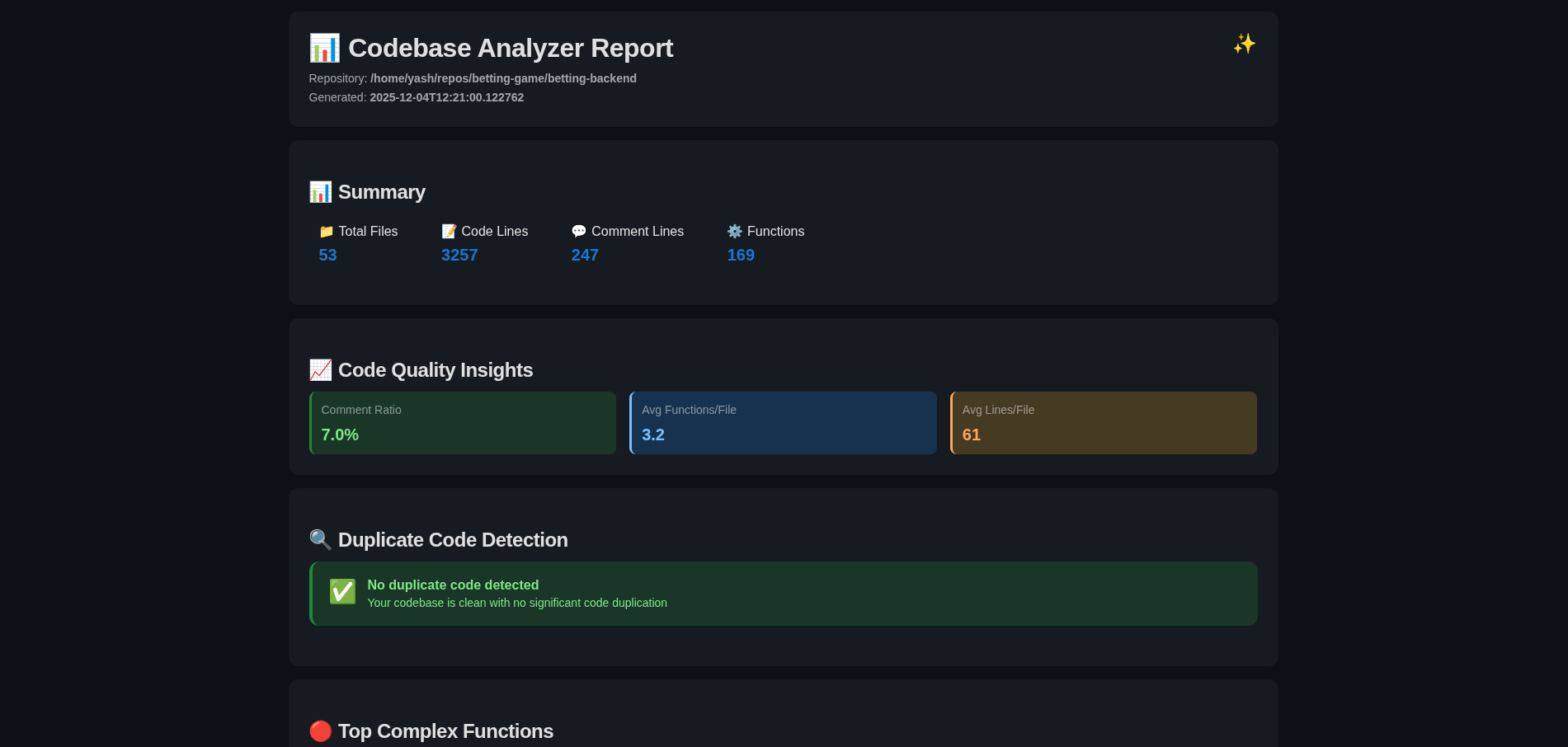Click the magnifier icon beside Duplicate Code Detection

pyautogui.click(x=320, y=540)
